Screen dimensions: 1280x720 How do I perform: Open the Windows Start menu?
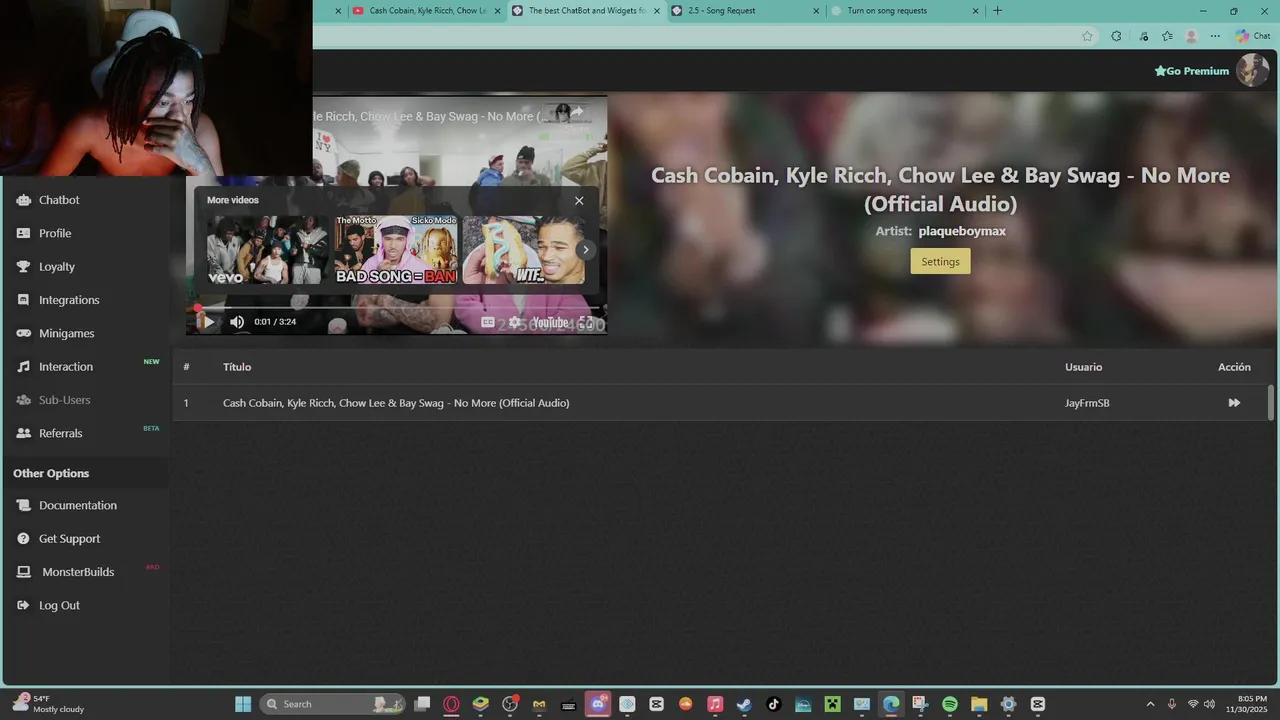point(243,704)
